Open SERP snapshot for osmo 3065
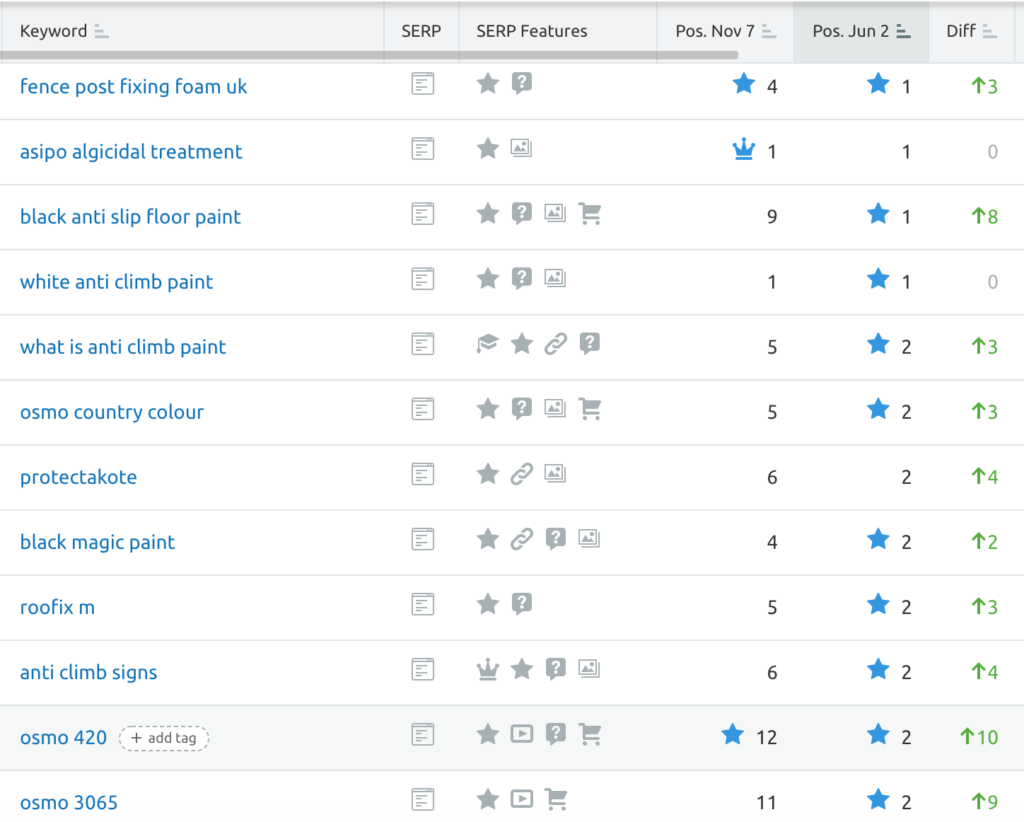Screen dimensions: 1024x822 click(423, 800)
